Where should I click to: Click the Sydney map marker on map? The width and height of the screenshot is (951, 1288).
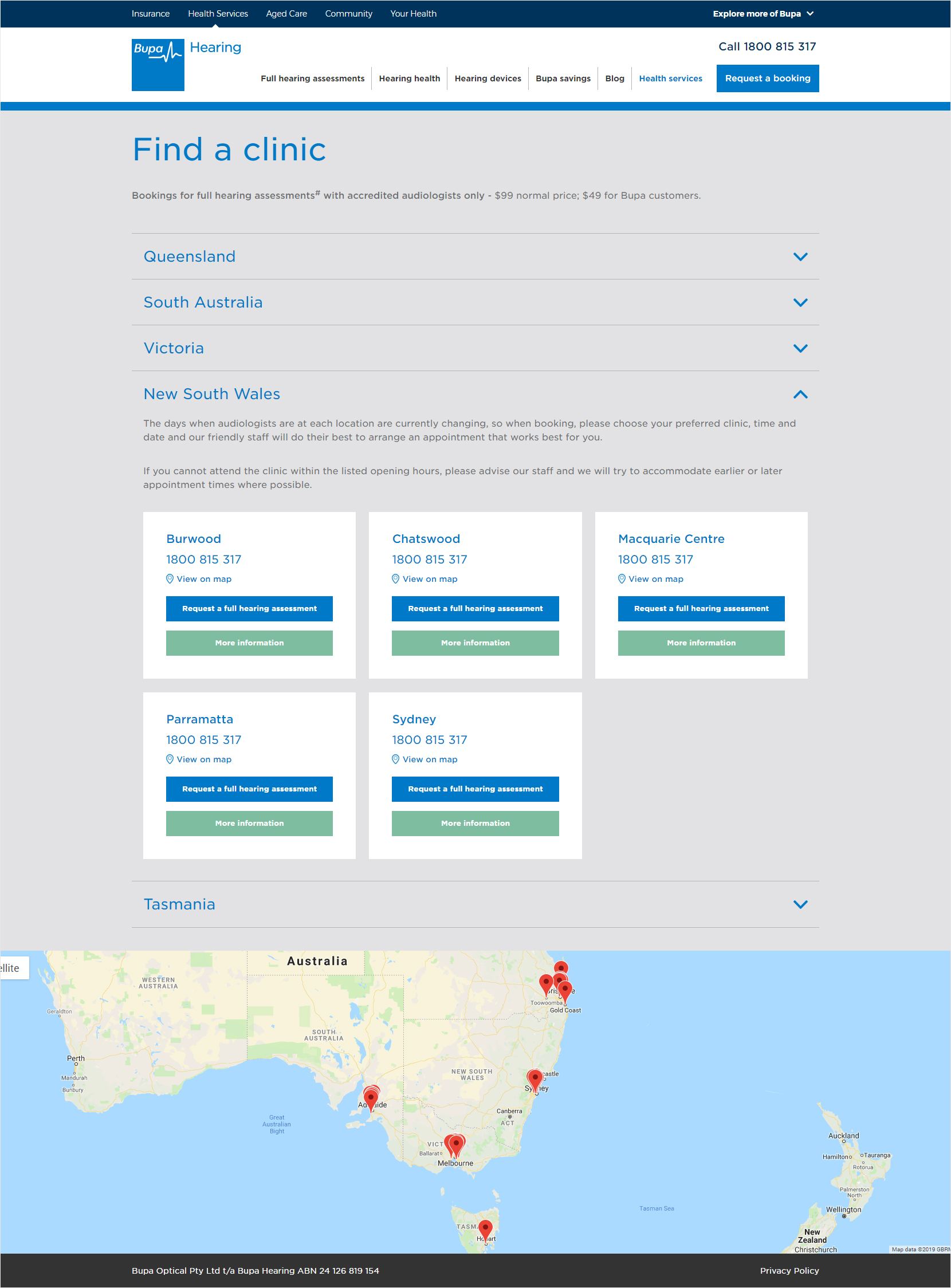535,1080
